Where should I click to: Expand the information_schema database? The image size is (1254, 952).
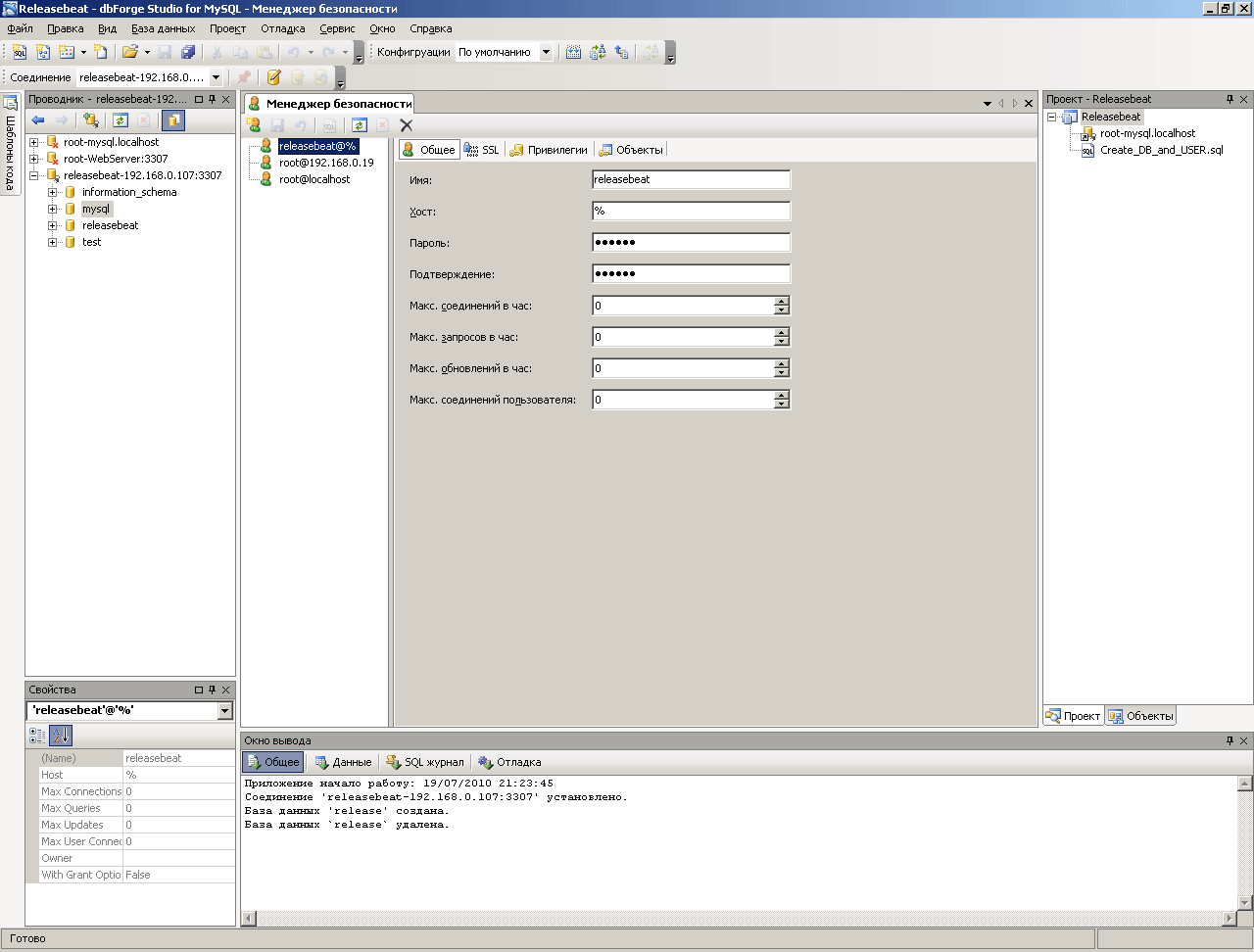tap(53, 192)
